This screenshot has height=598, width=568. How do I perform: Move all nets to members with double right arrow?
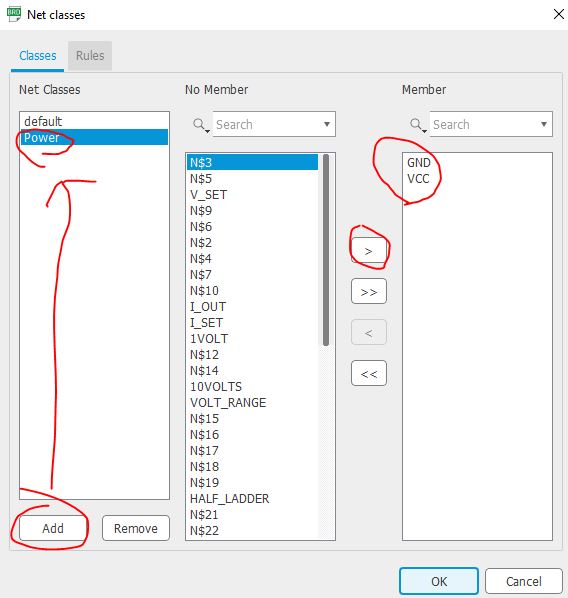coord(368,291)
